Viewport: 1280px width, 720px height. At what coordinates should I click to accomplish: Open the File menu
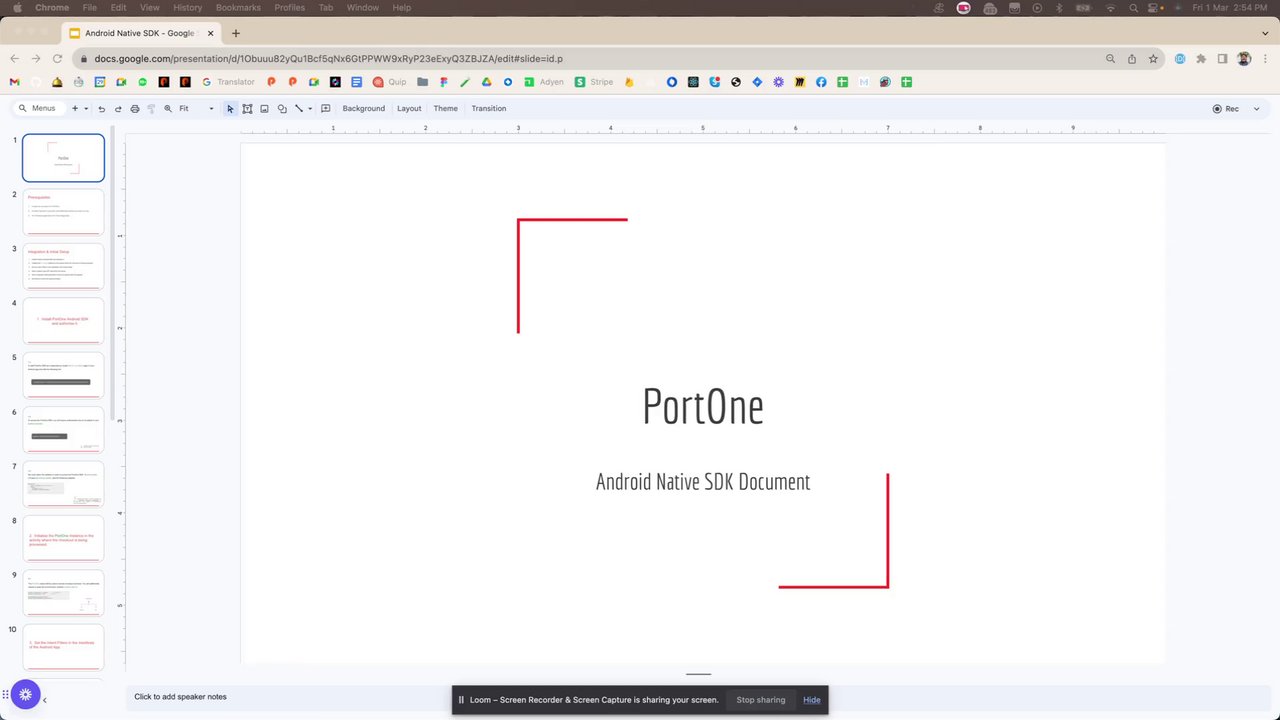tap(90, 8)
